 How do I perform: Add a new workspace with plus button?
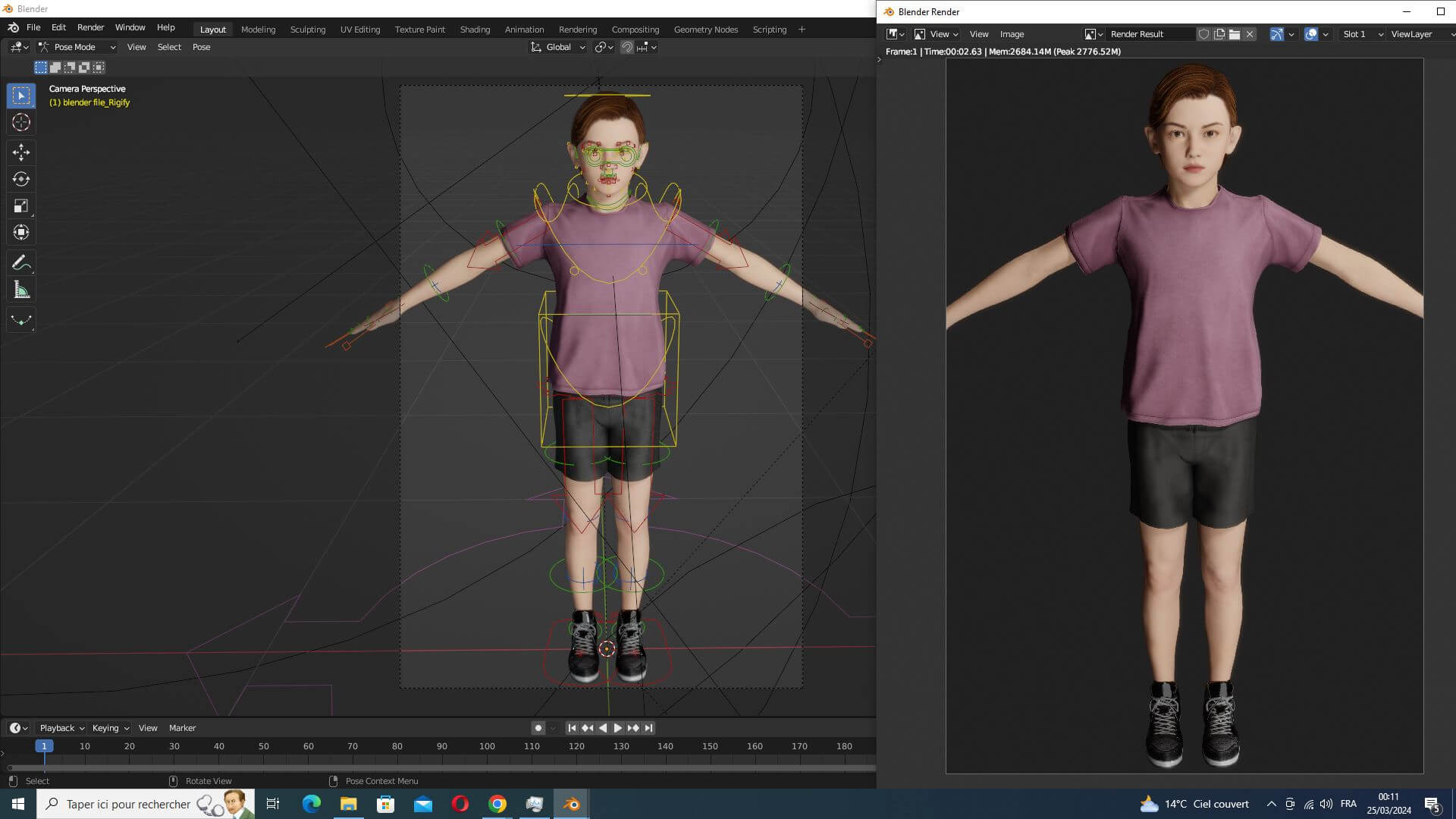point(802,30)
